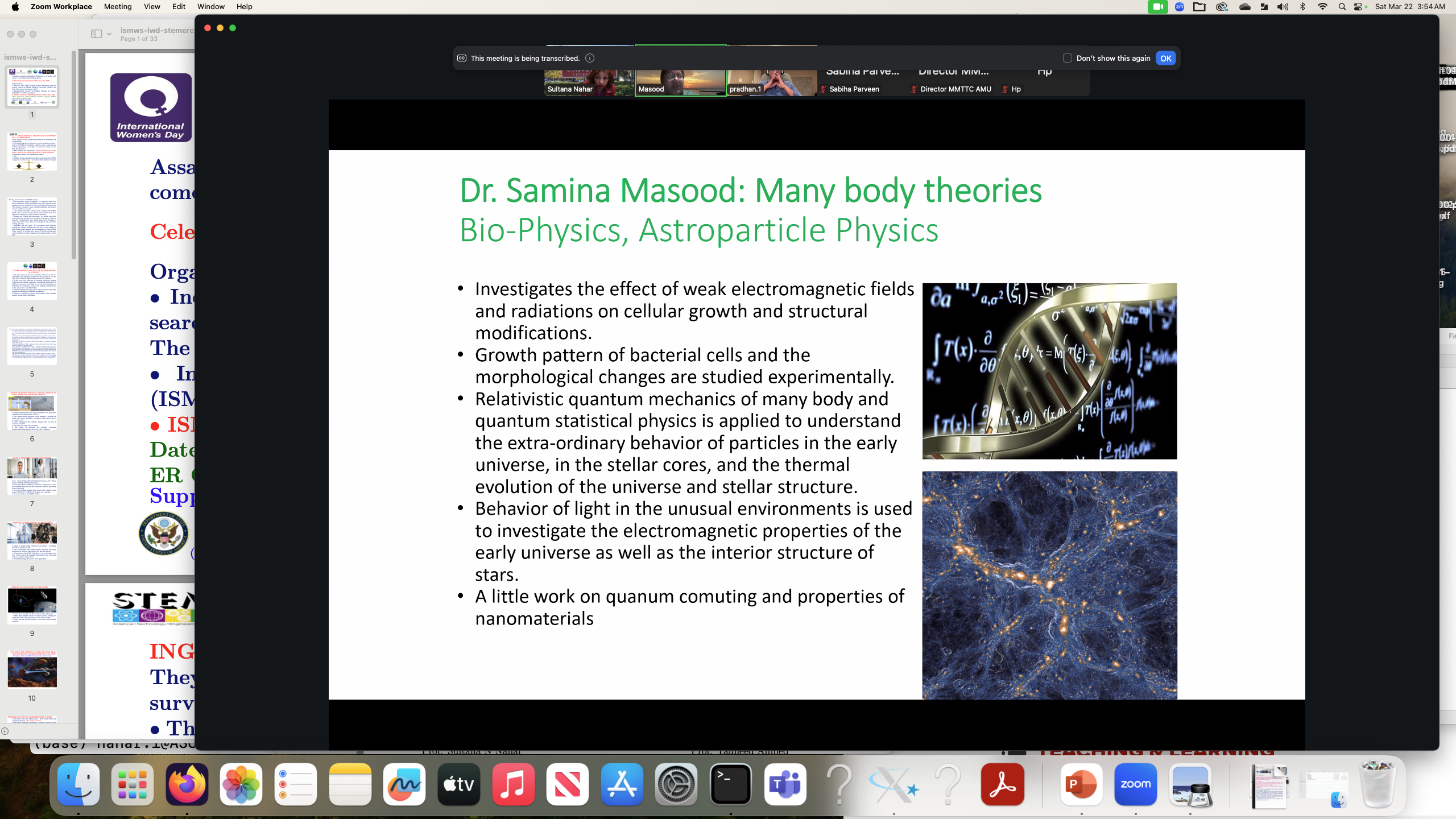Open Firefox from the dock
This screenshot has height=819, width=1456.
pos(187,785)
